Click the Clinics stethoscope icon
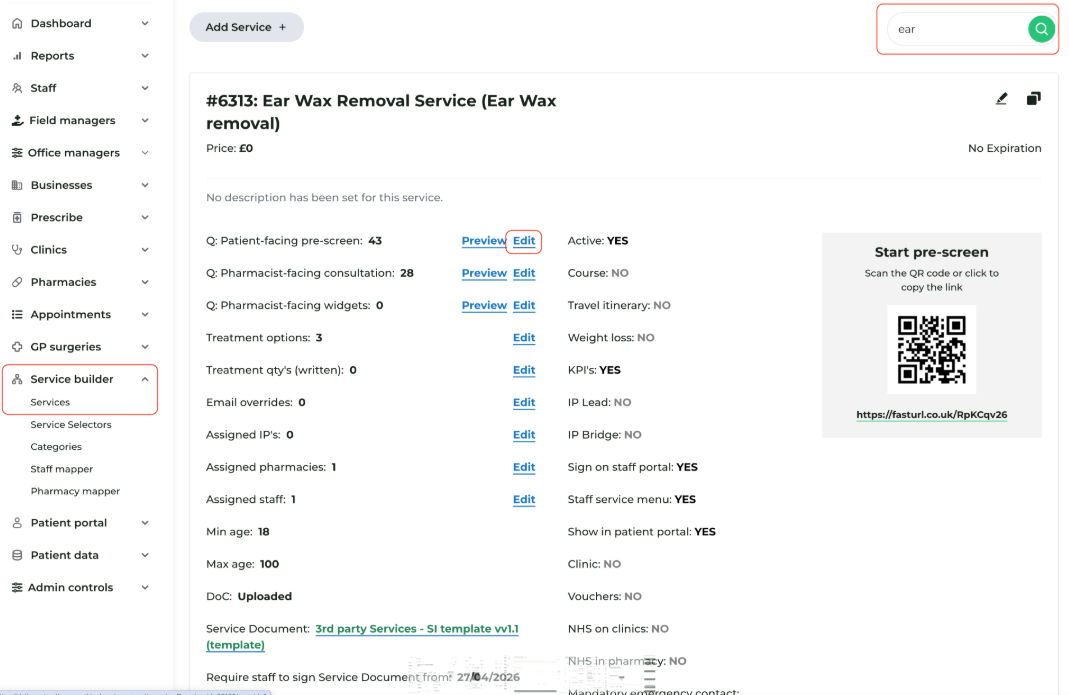1069x695 pixels. 17,250
